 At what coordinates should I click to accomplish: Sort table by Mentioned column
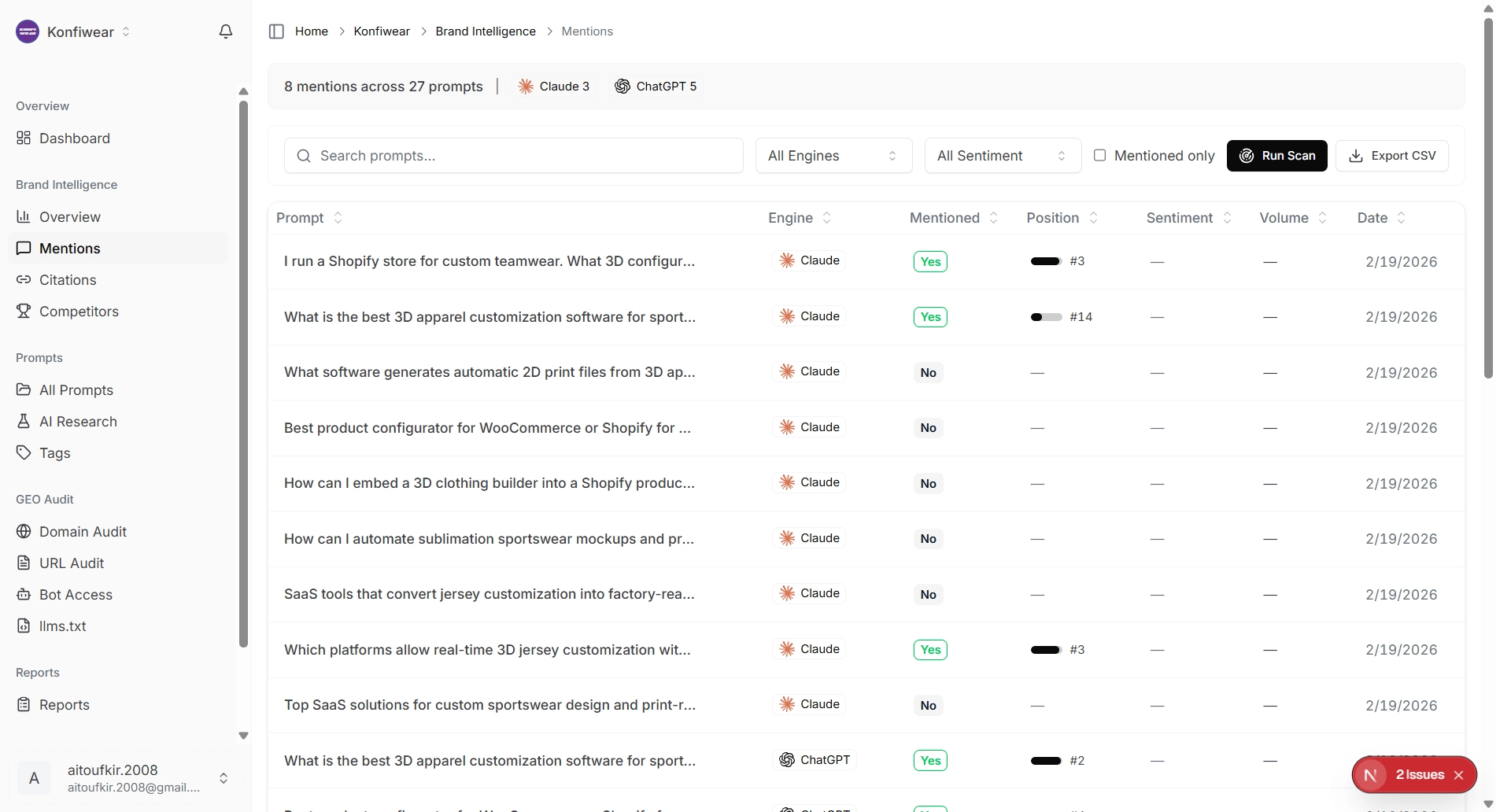(954, 218)
